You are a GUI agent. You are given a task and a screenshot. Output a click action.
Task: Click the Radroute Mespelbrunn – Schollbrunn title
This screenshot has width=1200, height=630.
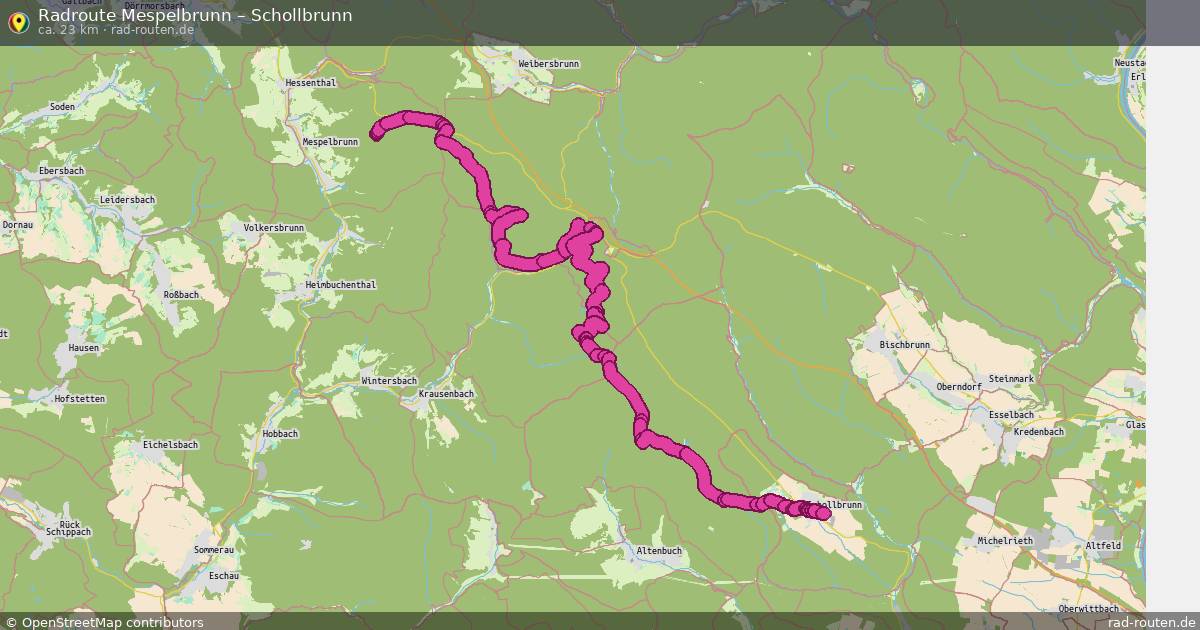tap(195, 15)
